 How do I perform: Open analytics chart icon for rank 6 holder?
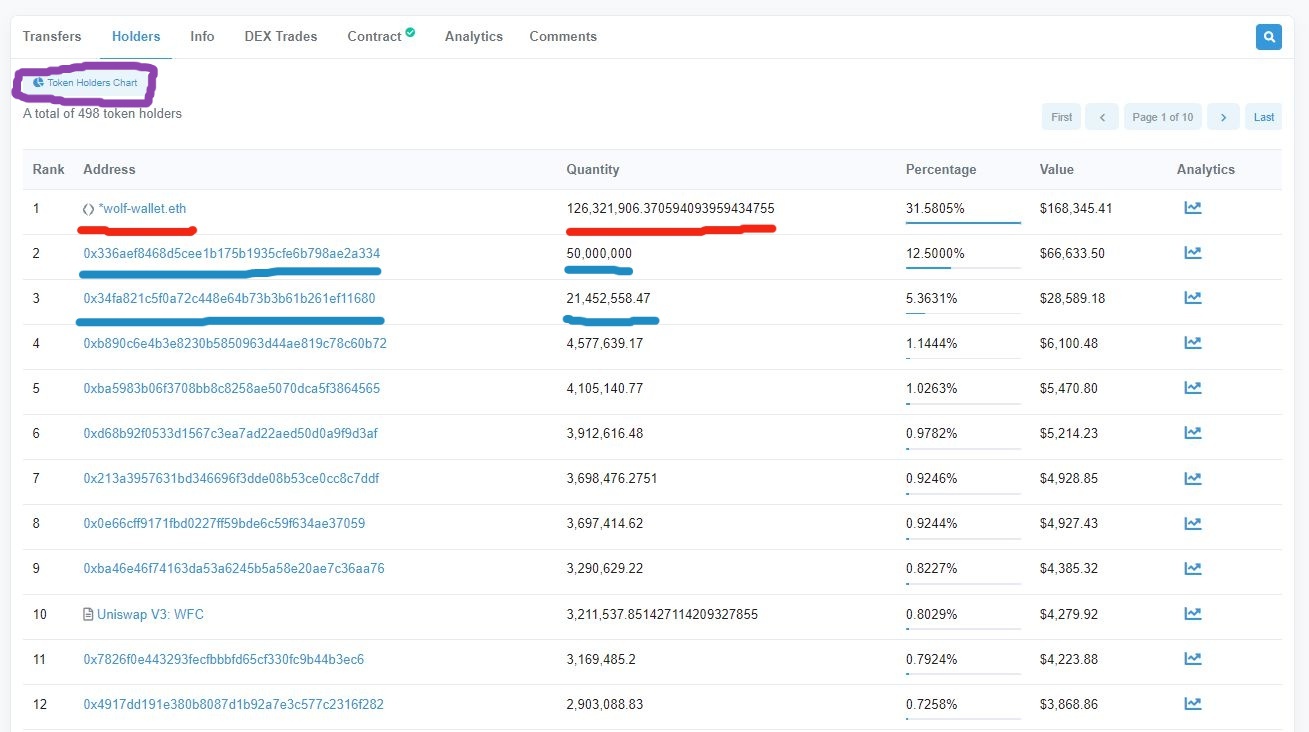1192,433
